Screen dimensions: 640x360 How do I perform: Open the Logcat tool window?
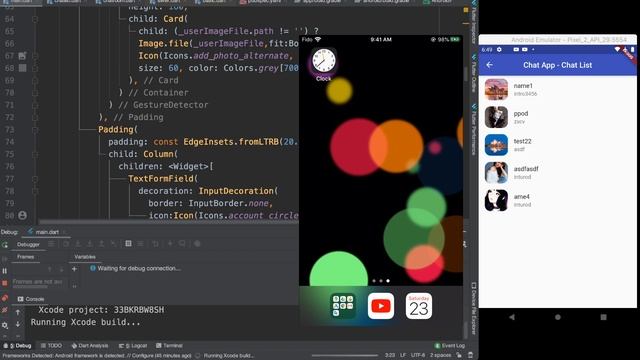point(133,346)
